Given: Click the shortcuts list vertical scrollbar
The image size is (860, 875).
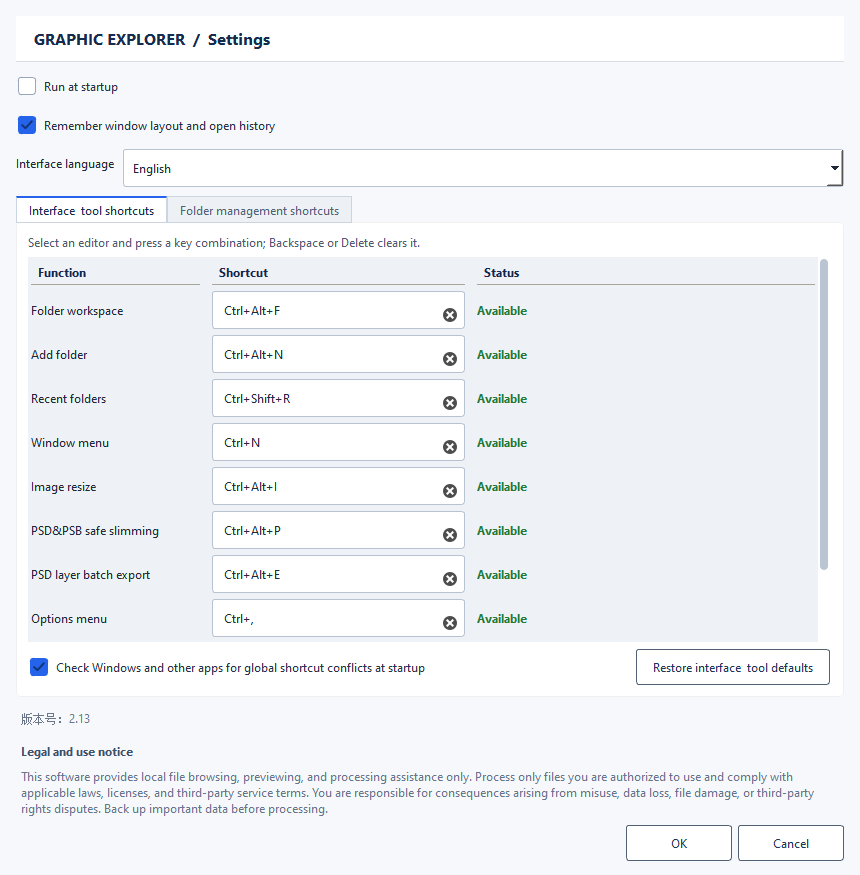Looking at the screenshot, I should pos(824,415).
